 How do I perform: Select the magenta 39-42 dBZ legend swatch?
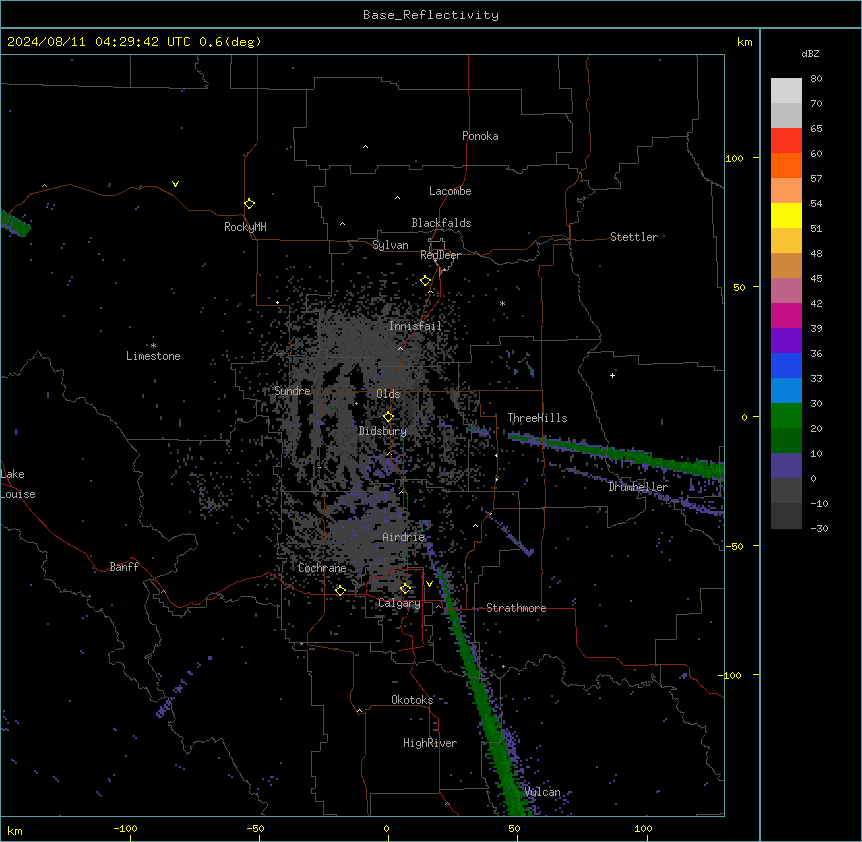click(x=786, y=315)
